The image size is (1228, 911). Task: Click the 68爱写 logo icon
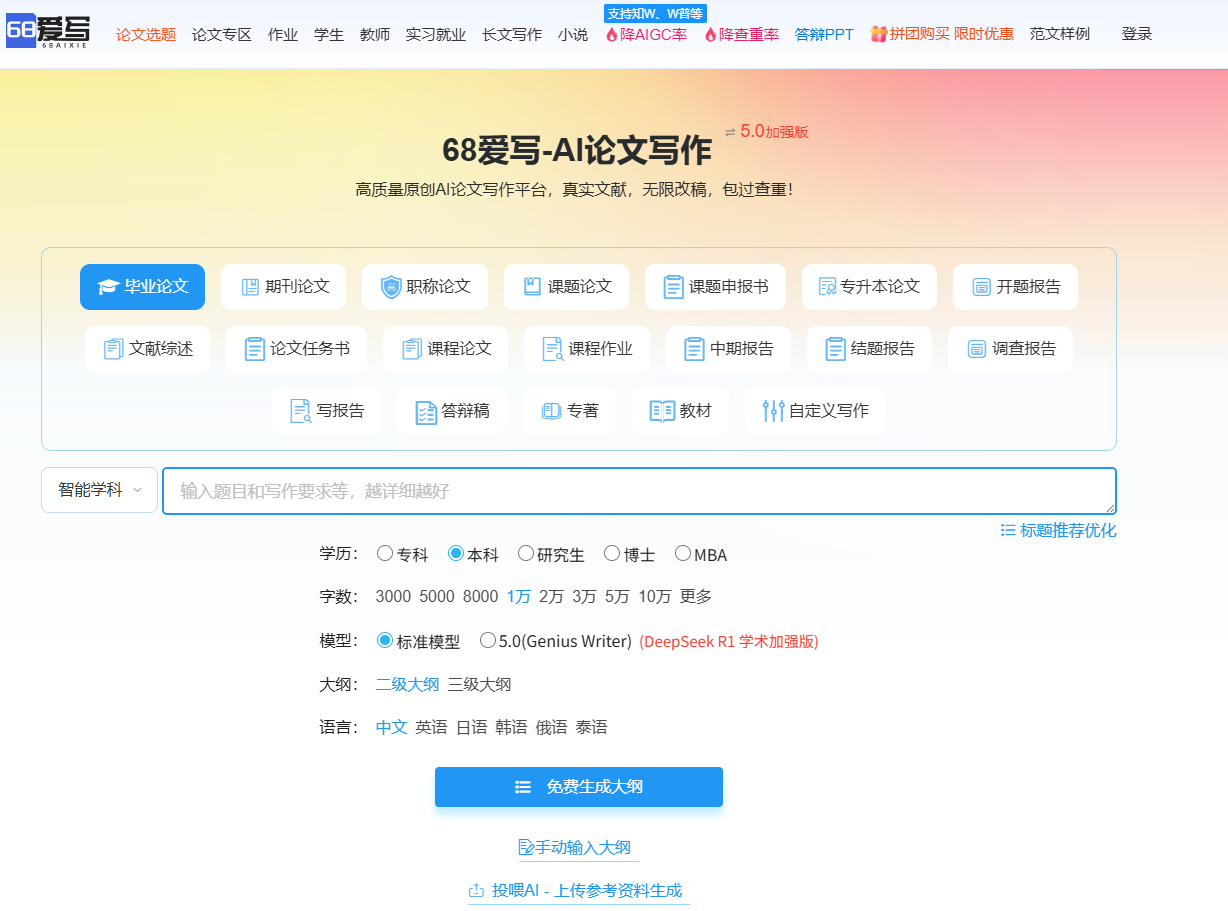47,32
